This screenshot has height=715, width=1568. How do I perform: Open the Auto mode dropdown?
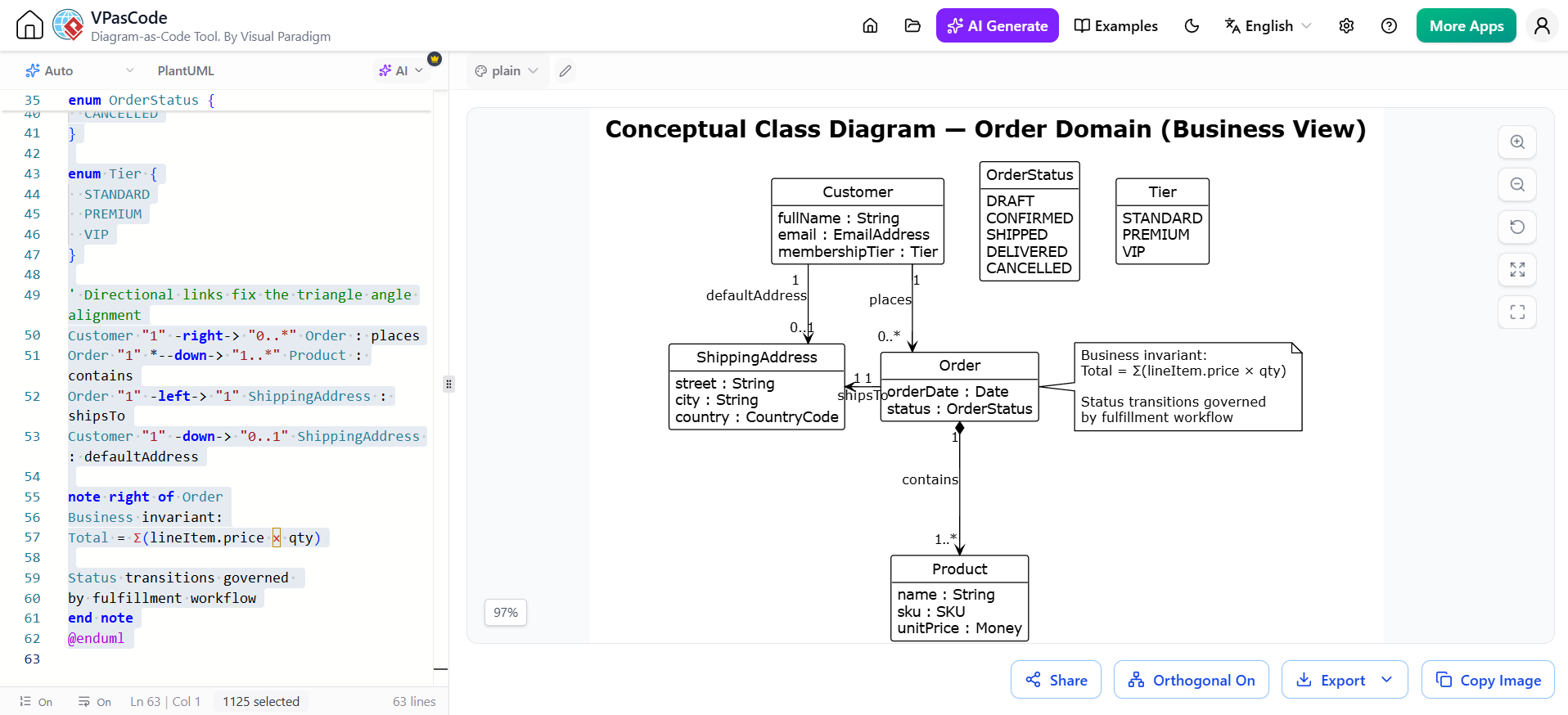point(79,70)
